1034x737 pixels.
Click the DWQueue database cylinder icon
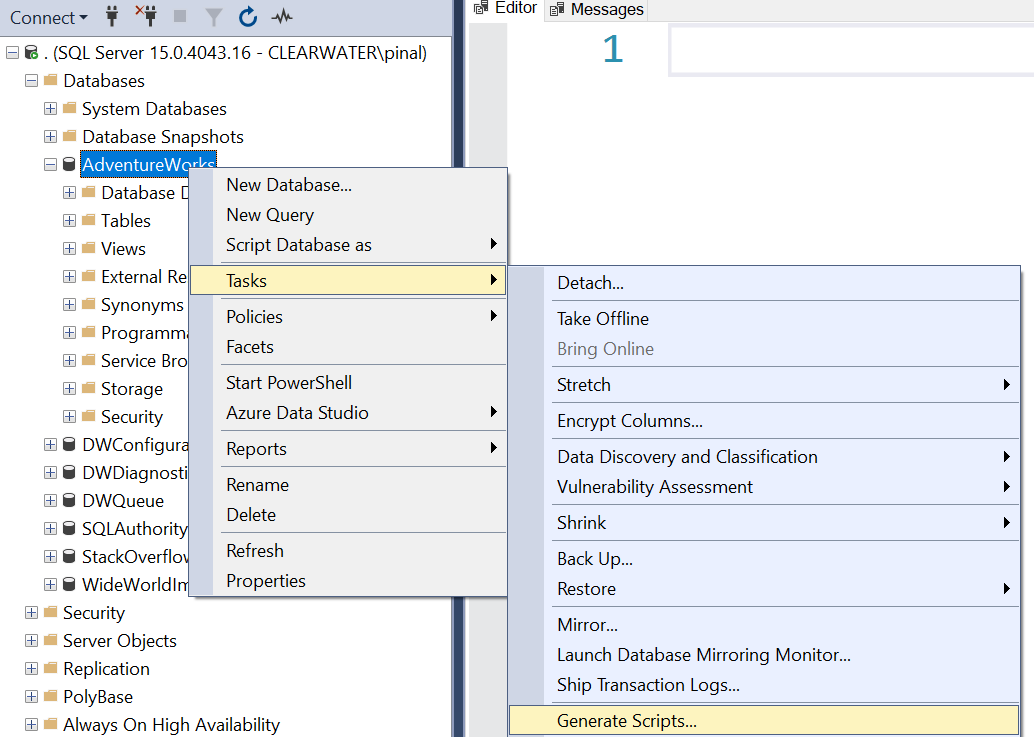pyautogui.click(x=69, y=500)
